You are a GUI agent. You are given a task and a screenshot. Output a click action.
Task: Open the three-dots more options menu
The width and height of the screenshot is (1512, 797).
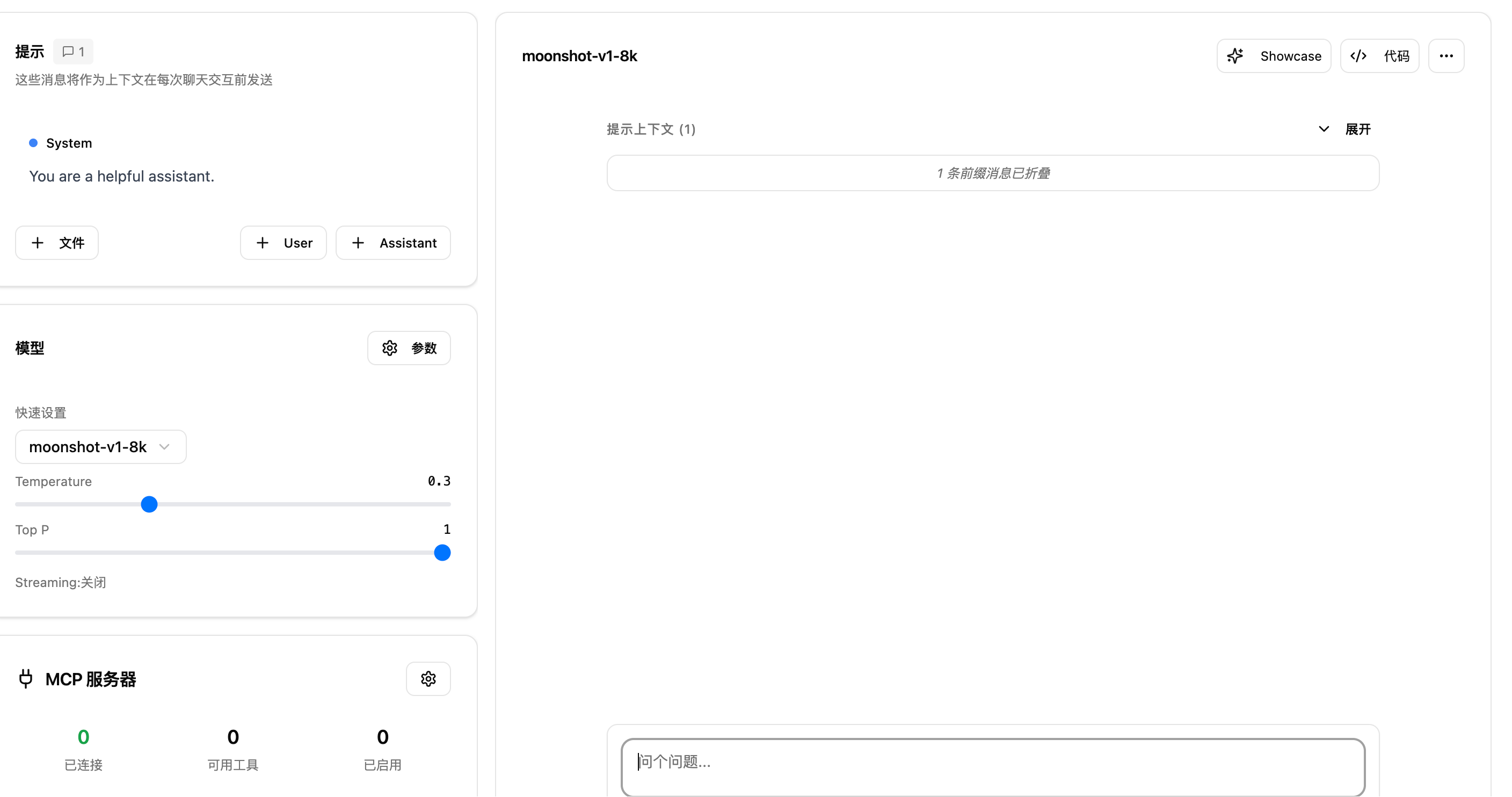coord(1446,56)
